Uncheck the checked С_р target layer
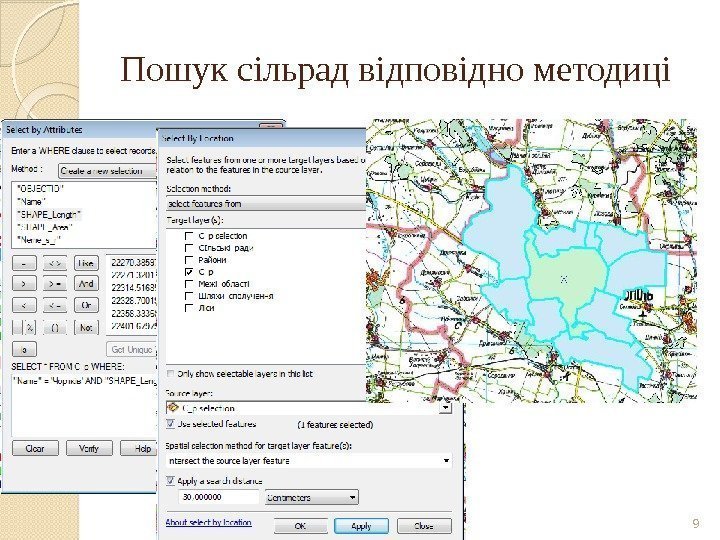 click(189, 272)
